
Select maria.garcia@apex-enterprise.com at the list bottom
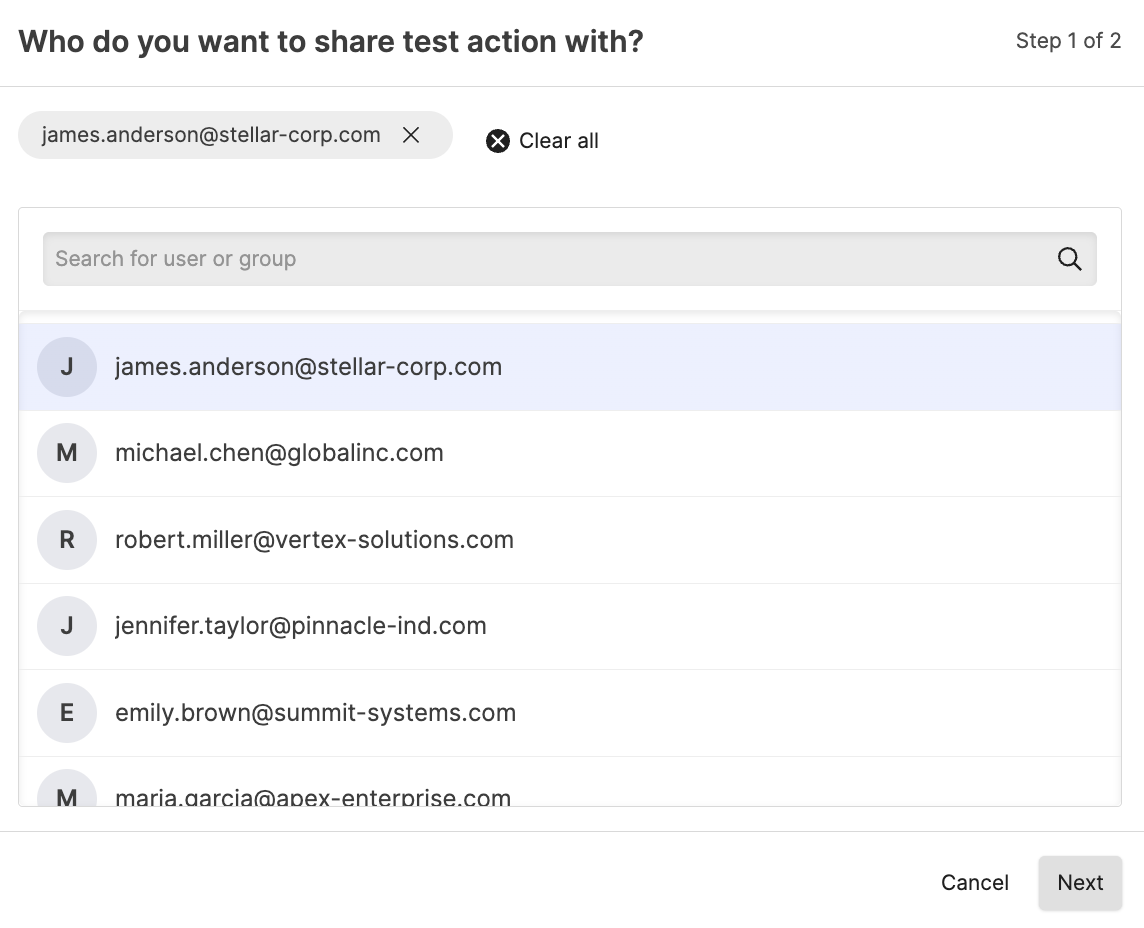pos(313,796)
